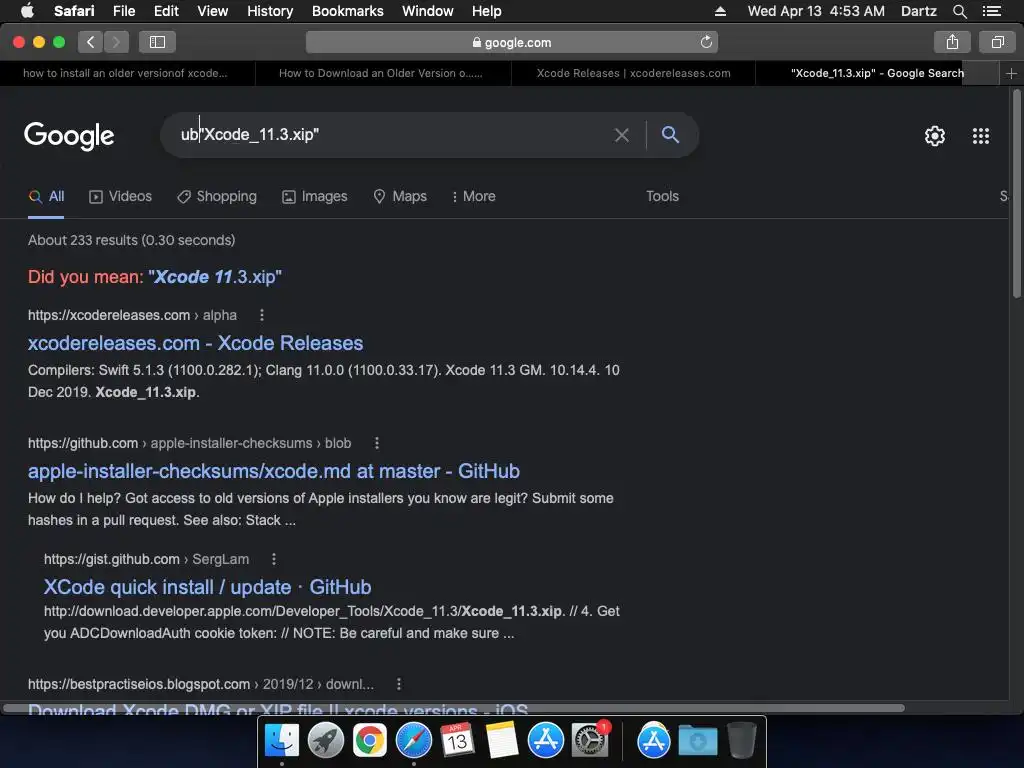
Task: Go back with Safari's back arrow
Action: 91,42
